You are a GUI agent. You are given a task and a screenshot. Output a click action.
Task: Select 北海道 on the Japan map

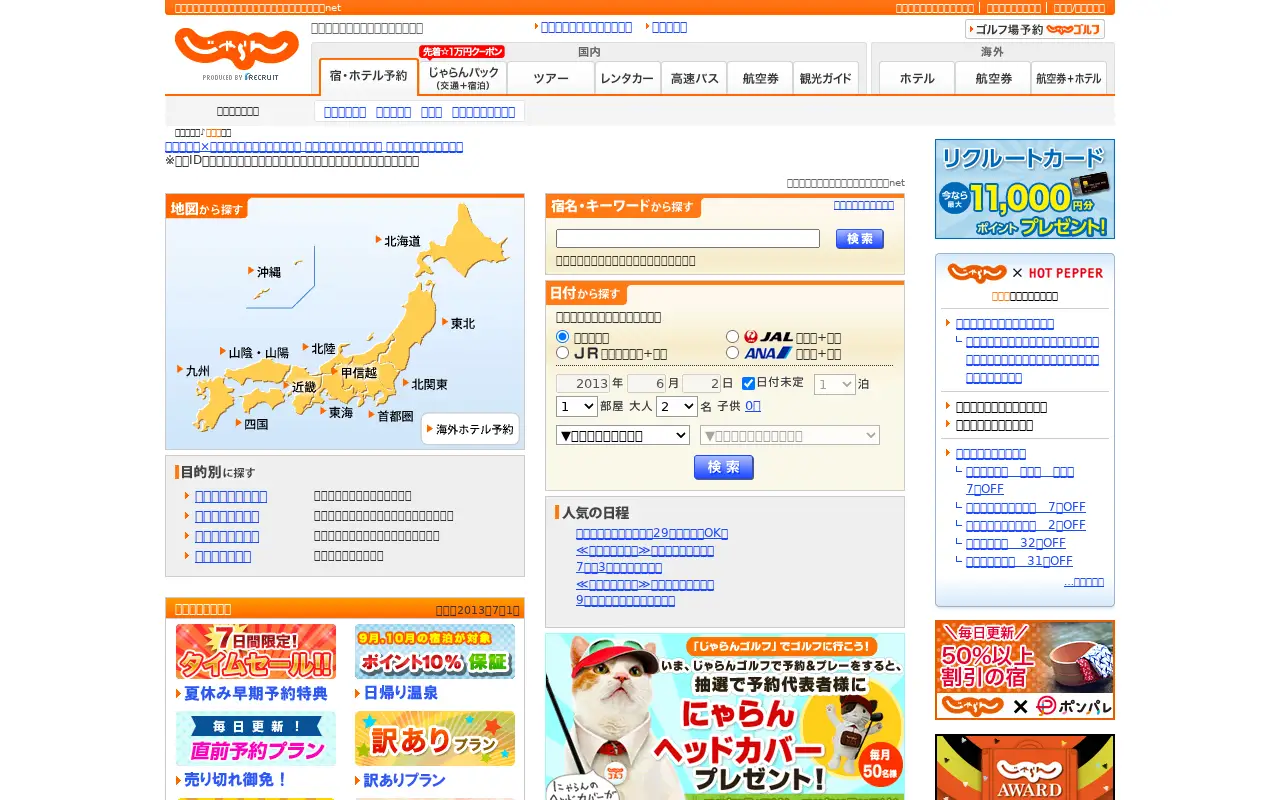pyautogui.click(x=398, y=241)
